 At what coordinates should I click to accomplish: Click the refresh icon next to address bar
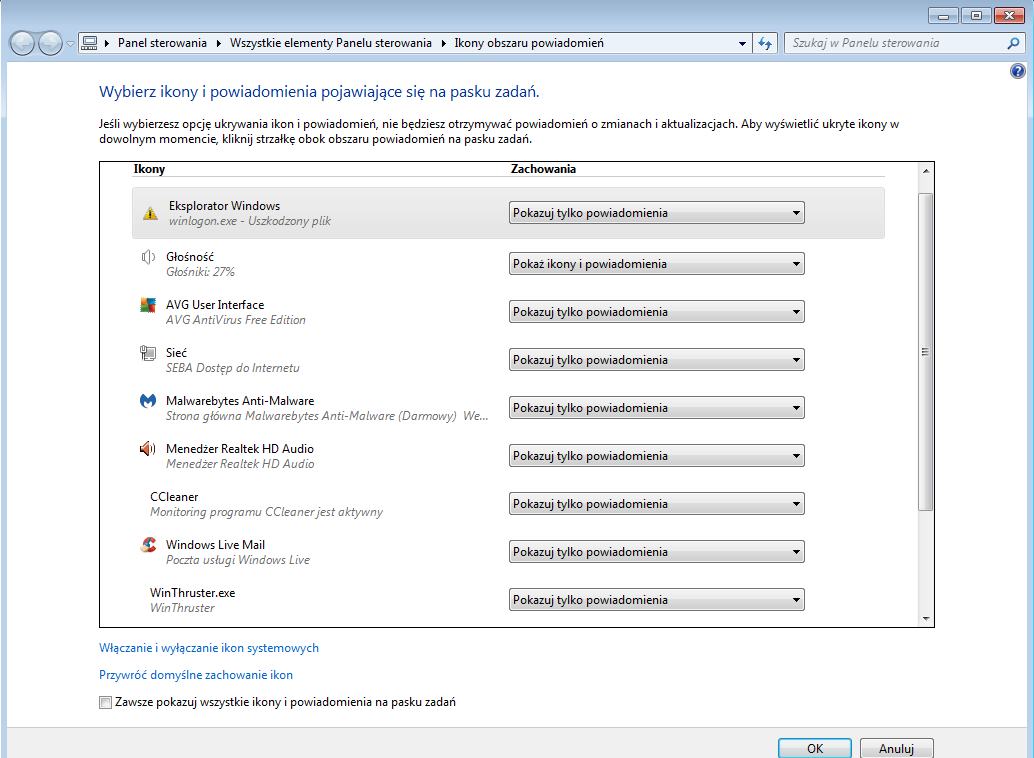[x=765, y=43]
